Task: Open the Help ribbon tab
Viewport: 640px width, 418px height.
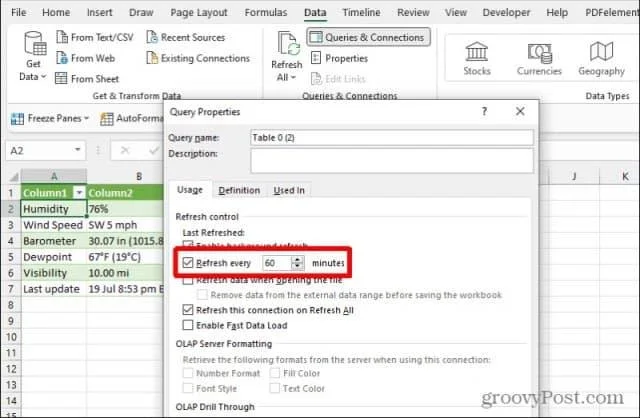Action: click(x=557, y=13)
